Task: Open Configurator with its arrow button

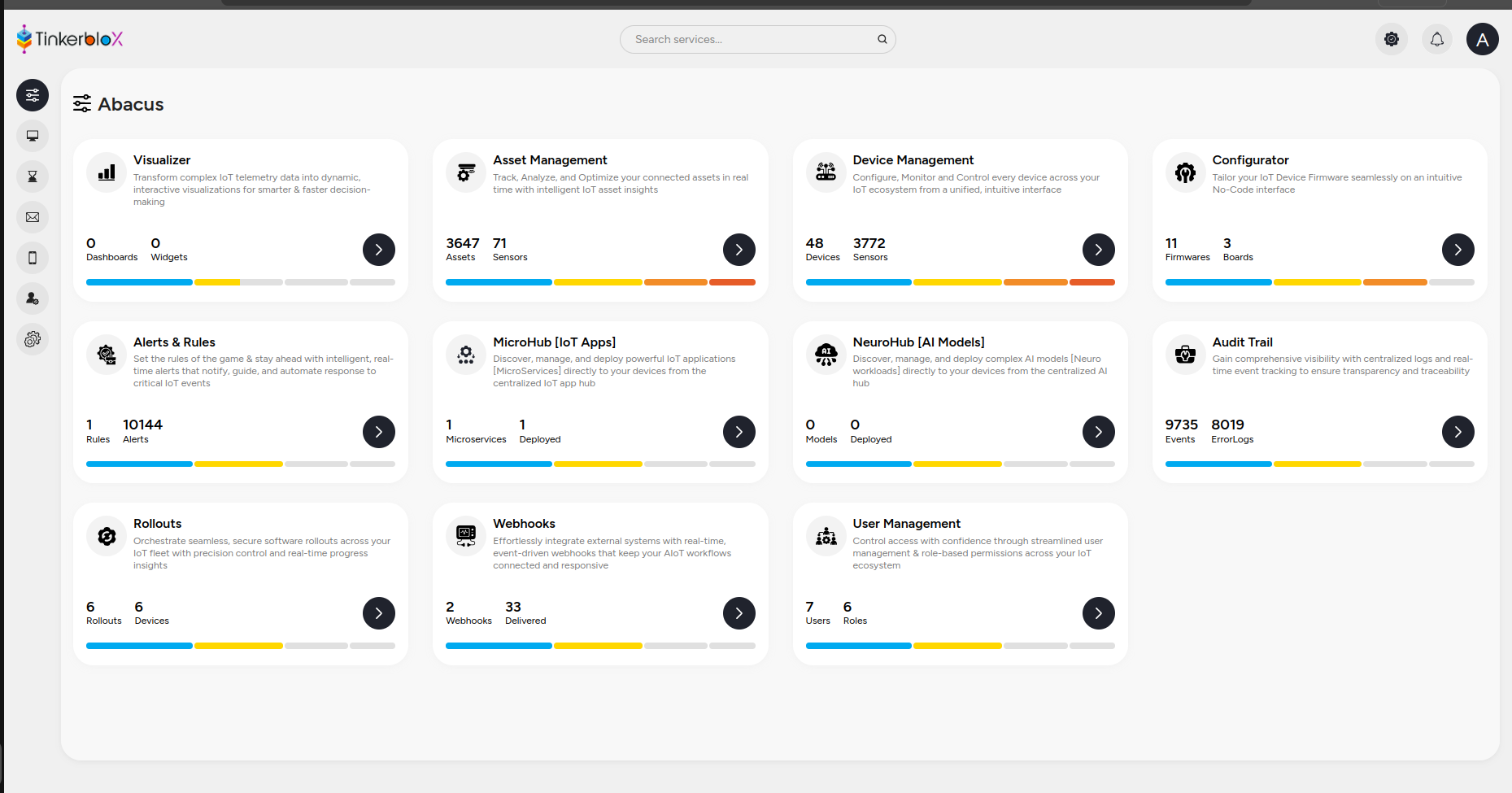Action: pos(1458,250)
